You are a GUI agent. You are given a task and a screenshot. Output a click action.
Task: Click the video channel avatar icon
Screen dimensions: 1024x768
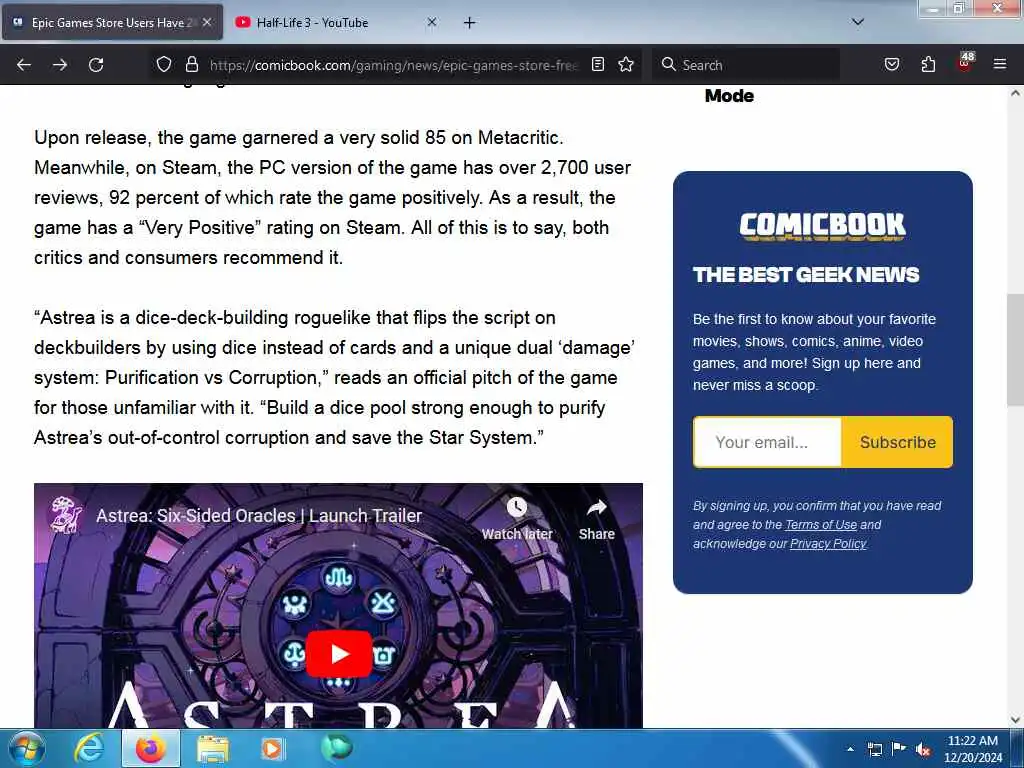point(67,515)
